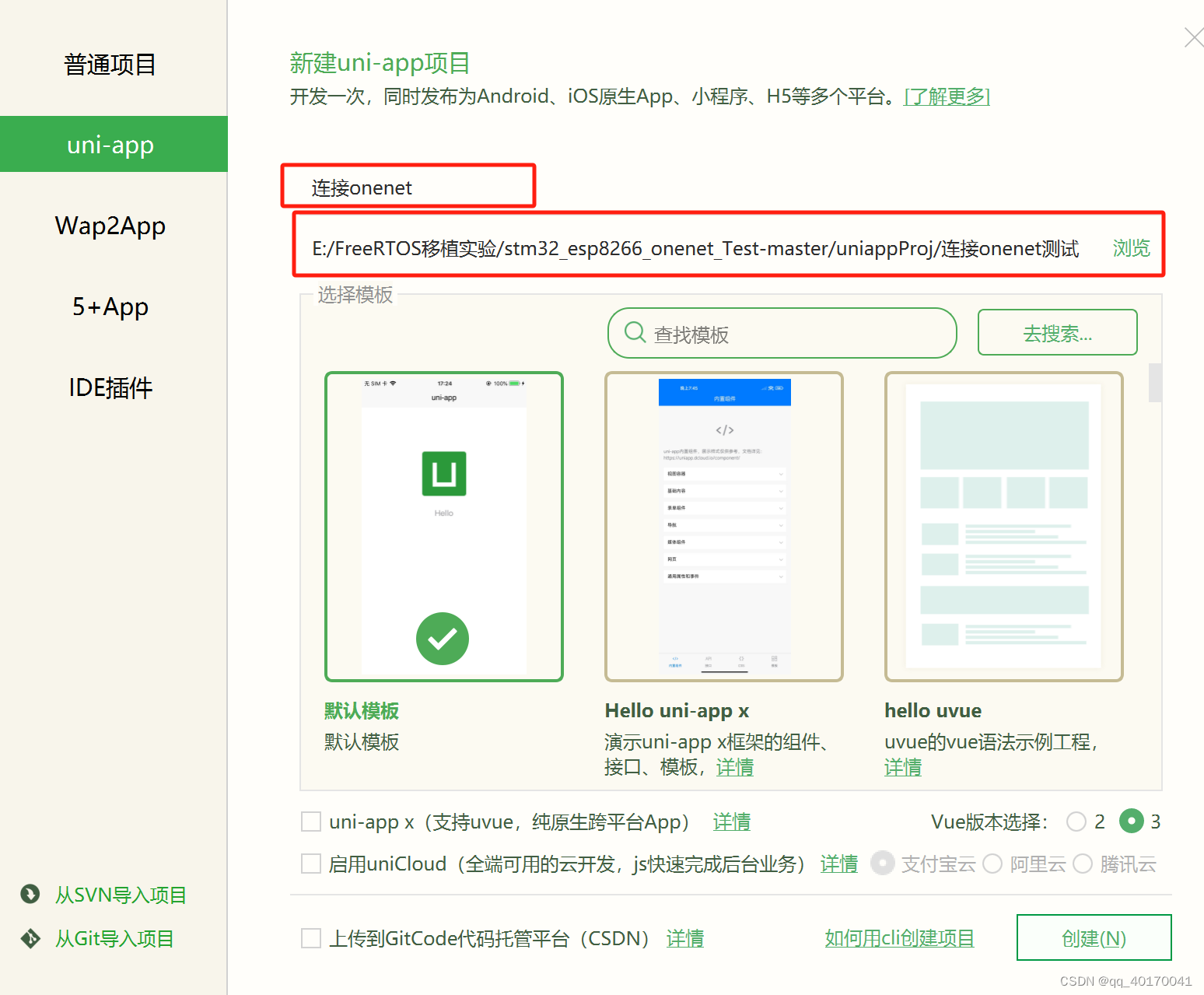The image size is (1204, 995).
Task: Select the uni-app project type
Action: pyautogui.click(x=114, y=144)
